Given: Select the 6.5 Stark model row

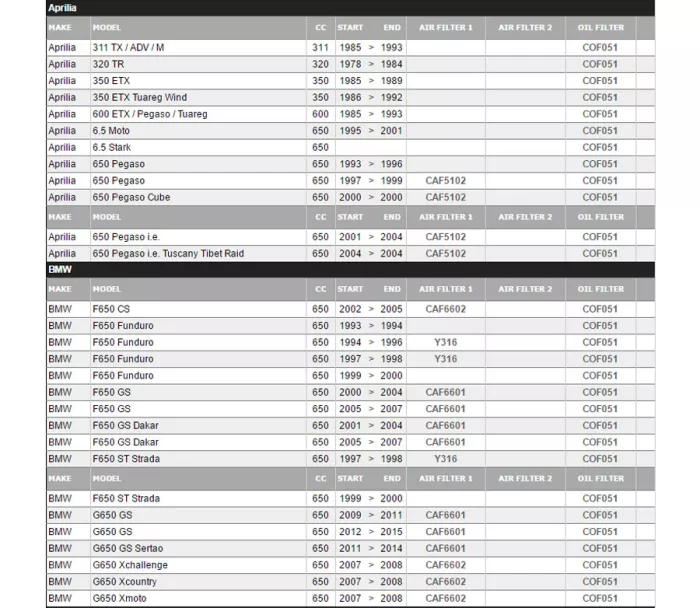Looking at the screenshot, I should (112, 147).
